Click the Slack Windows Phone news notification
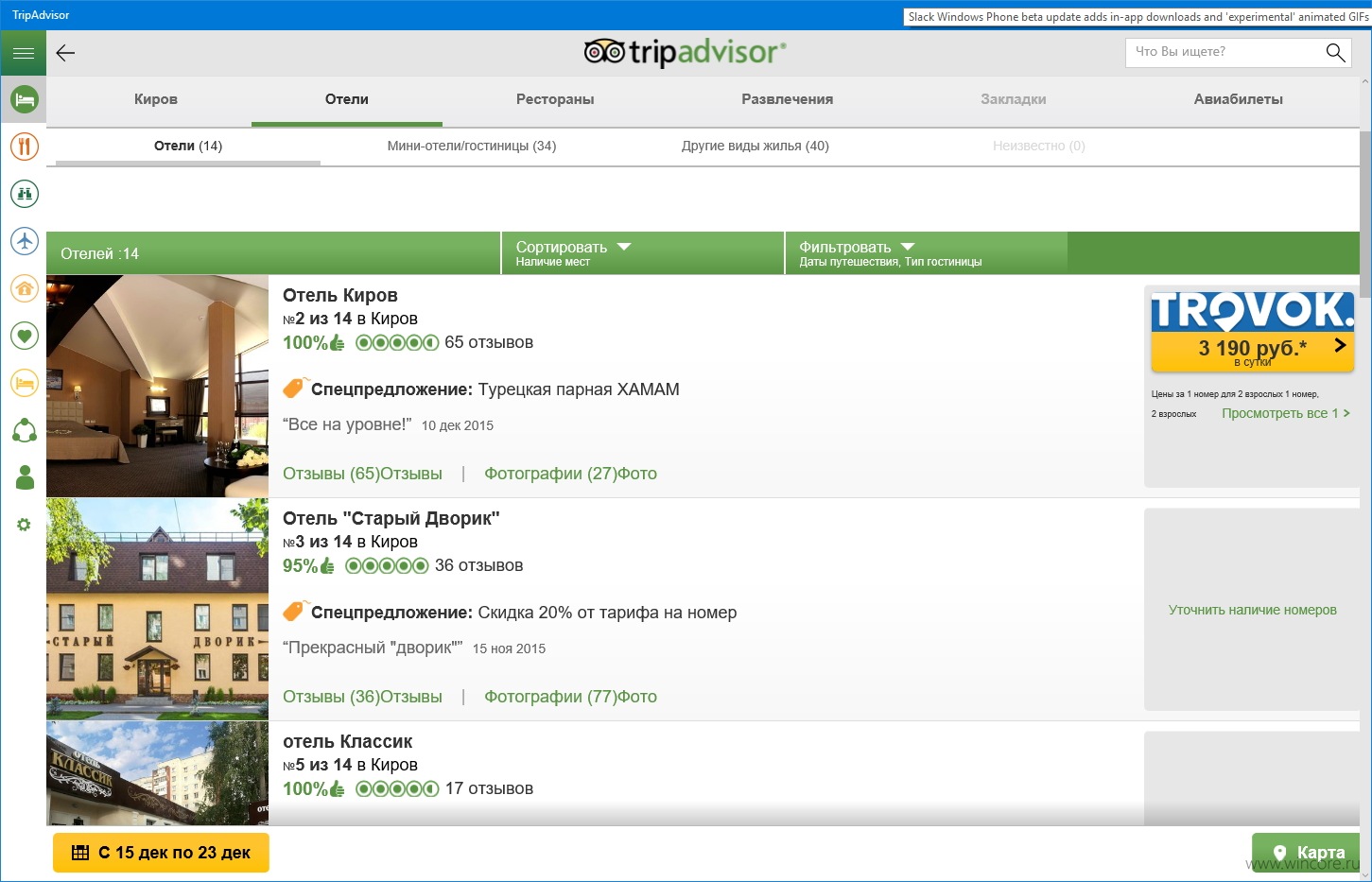 (1138, 16)
